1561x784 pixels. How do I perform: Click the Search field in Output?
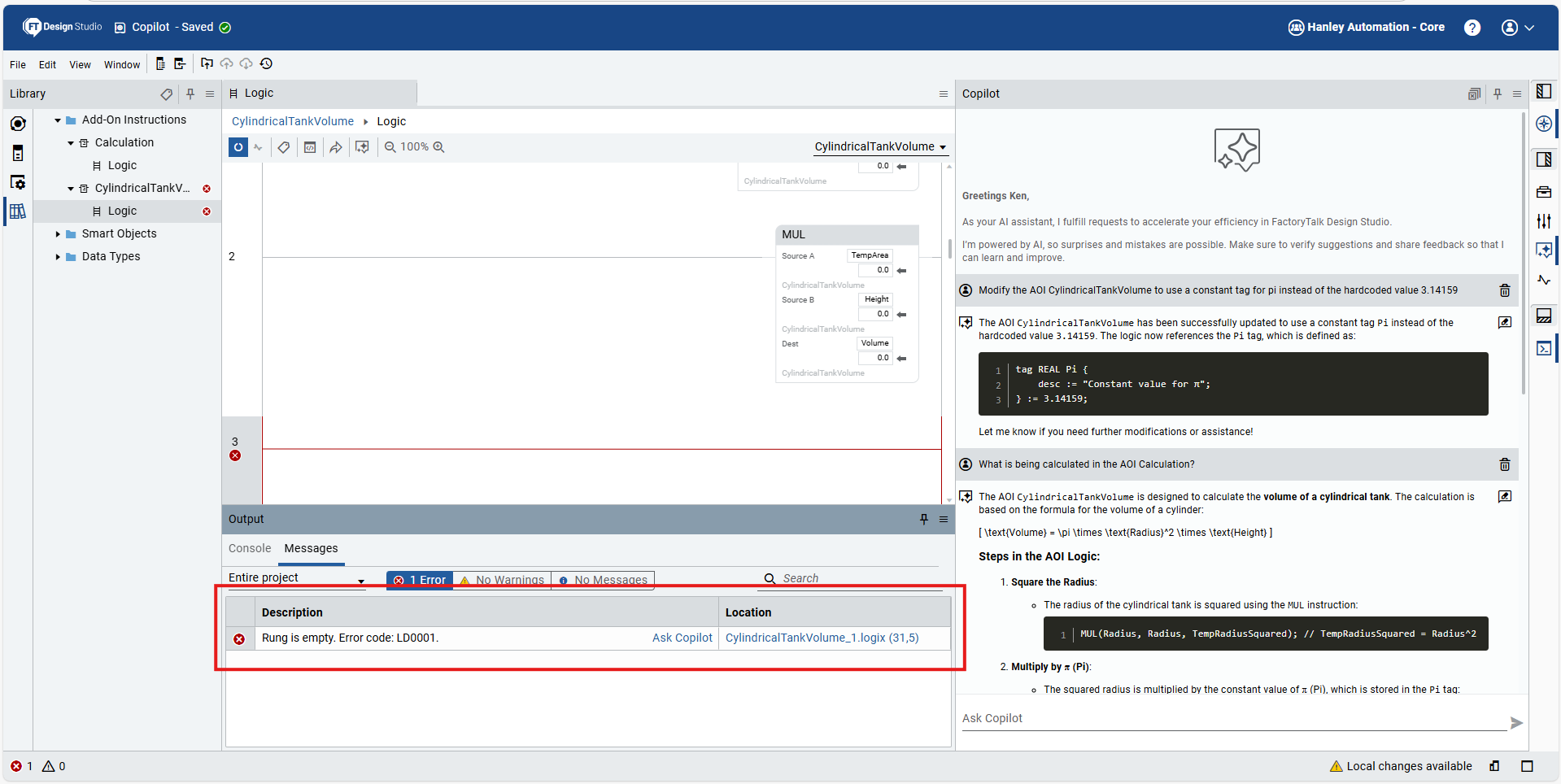(x=850, y=578)
